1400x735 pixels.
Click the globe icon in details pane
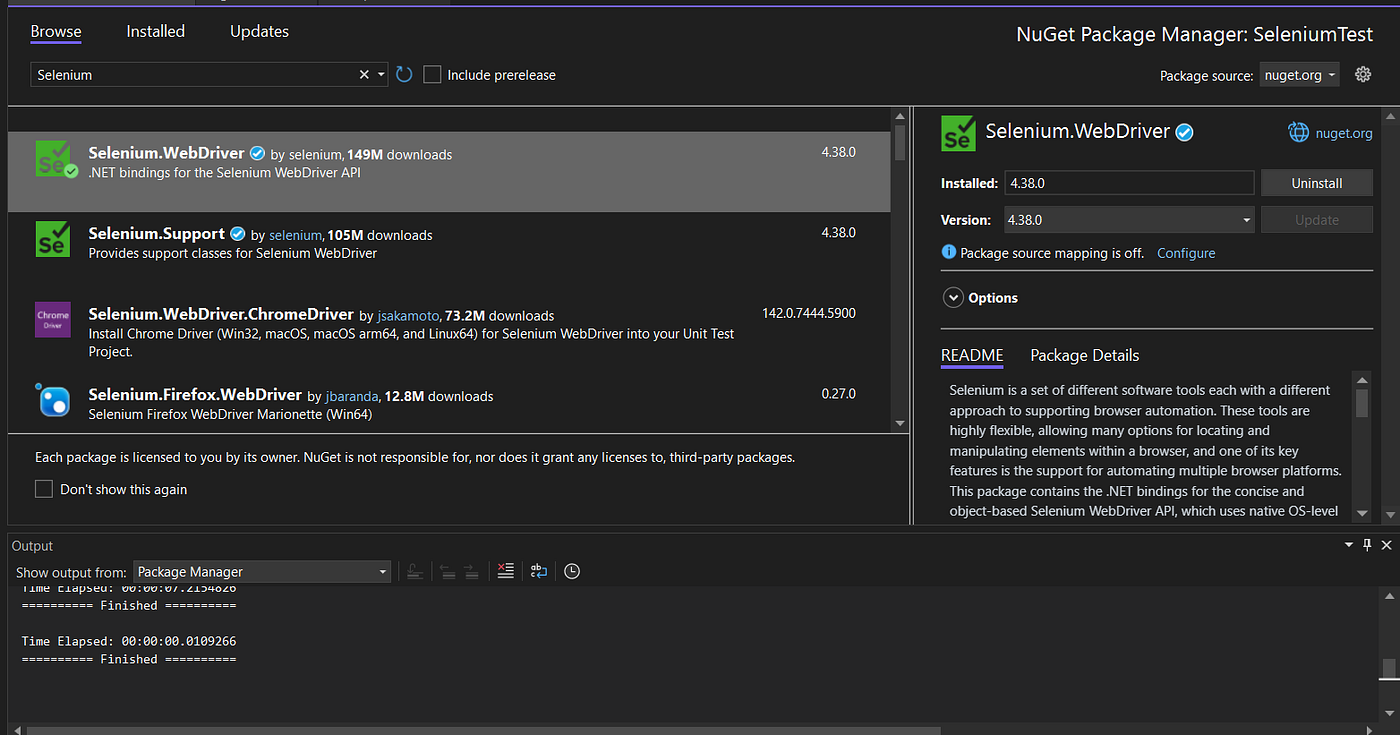tap(1298, 132)
